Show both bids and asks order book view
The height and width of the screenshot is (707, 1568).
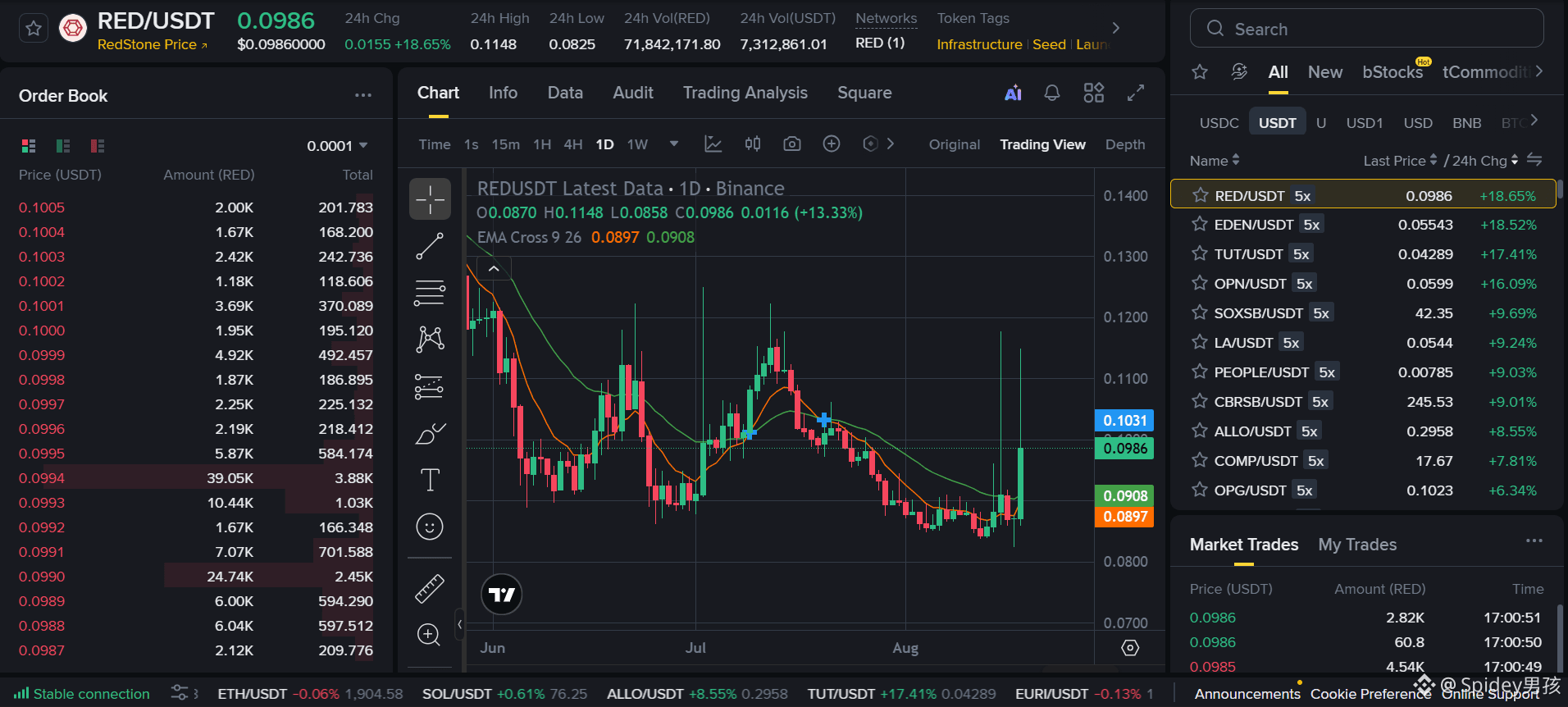(x=29, y=146)
